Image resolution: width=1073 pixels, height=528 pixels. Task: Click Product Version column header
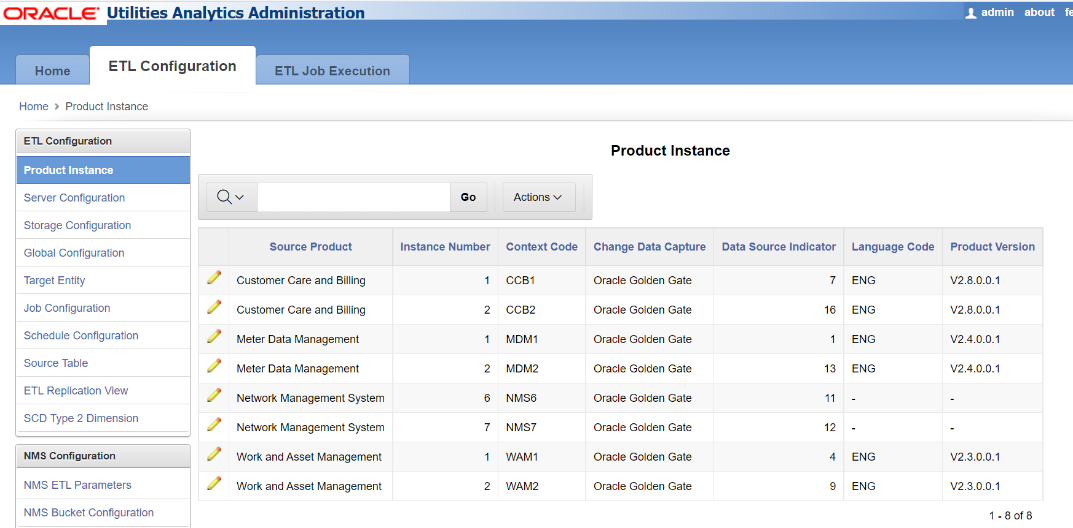(x=993, y=247)
